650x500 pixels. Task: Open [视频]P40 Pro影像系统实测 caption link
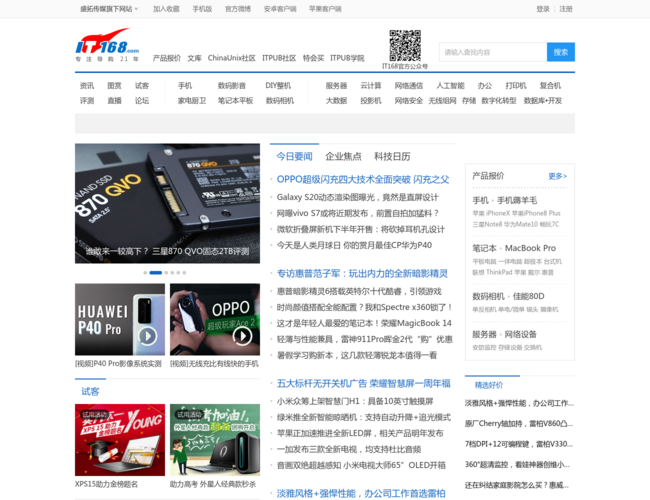click(x=118, y=364)
